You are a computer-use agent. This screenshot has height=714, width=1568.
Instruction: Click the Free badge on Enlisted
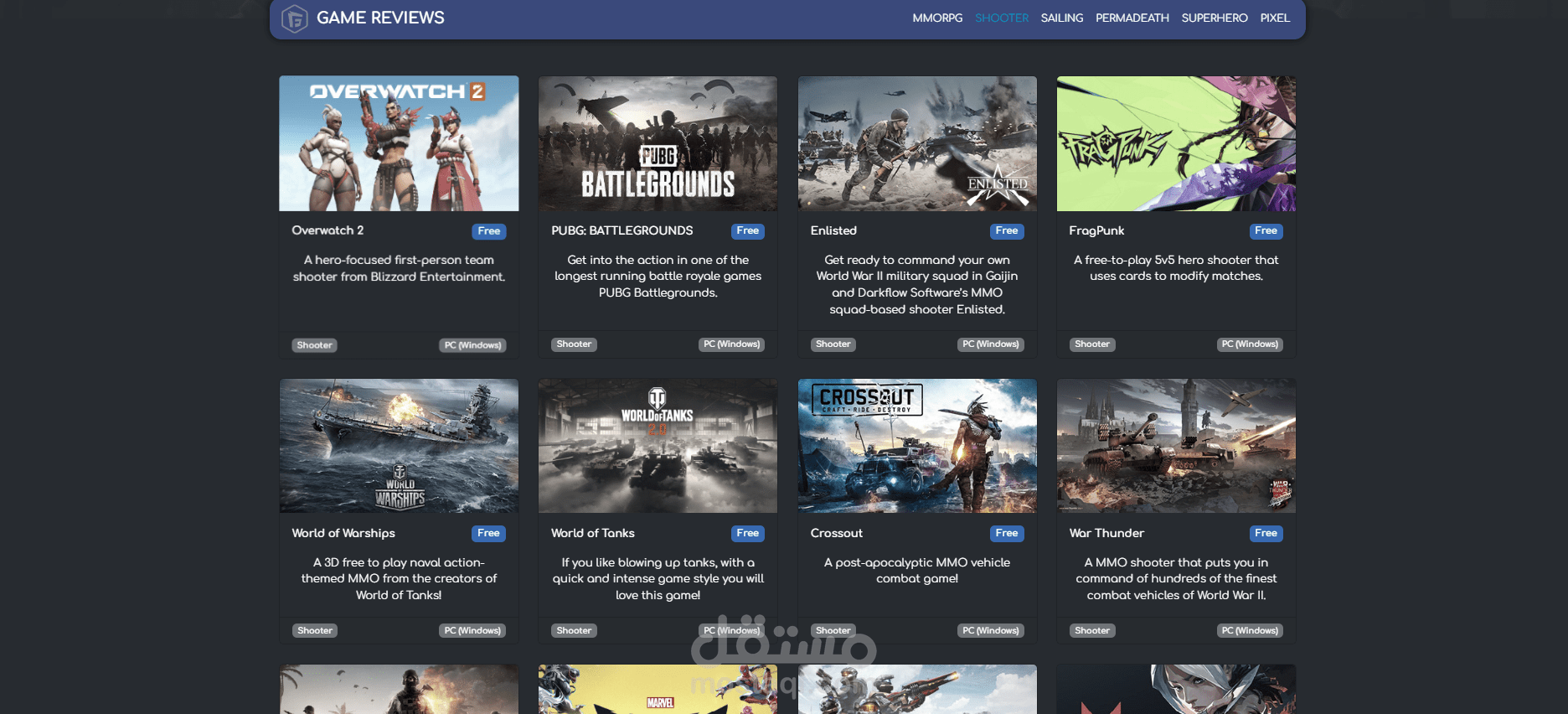click(x=1007, y=231)
